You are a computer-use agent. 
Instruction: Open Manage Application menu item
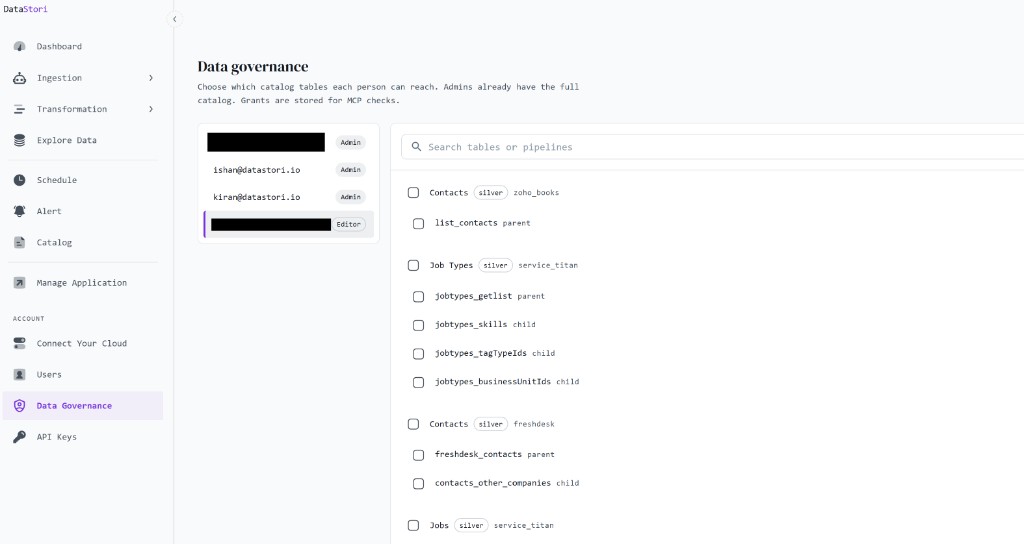[x=83, y=283]
